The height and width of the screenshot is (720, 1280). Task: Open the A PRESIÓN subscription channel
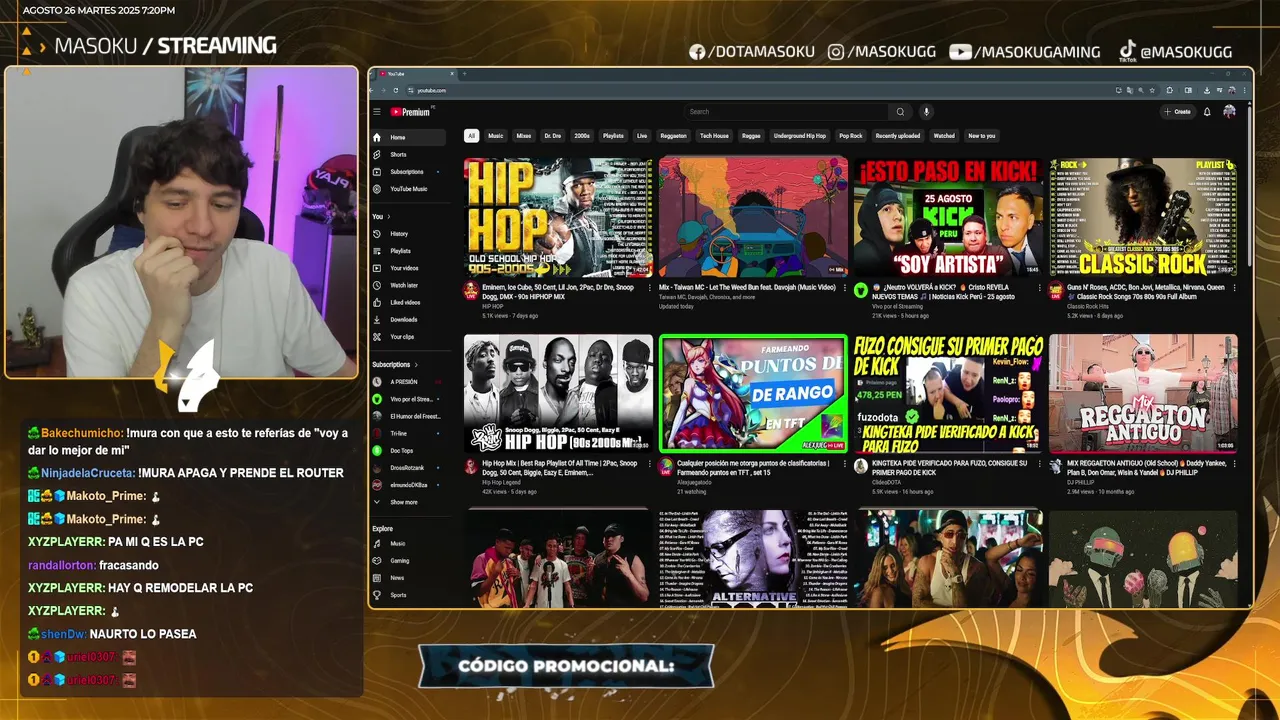tap(408, 382)
